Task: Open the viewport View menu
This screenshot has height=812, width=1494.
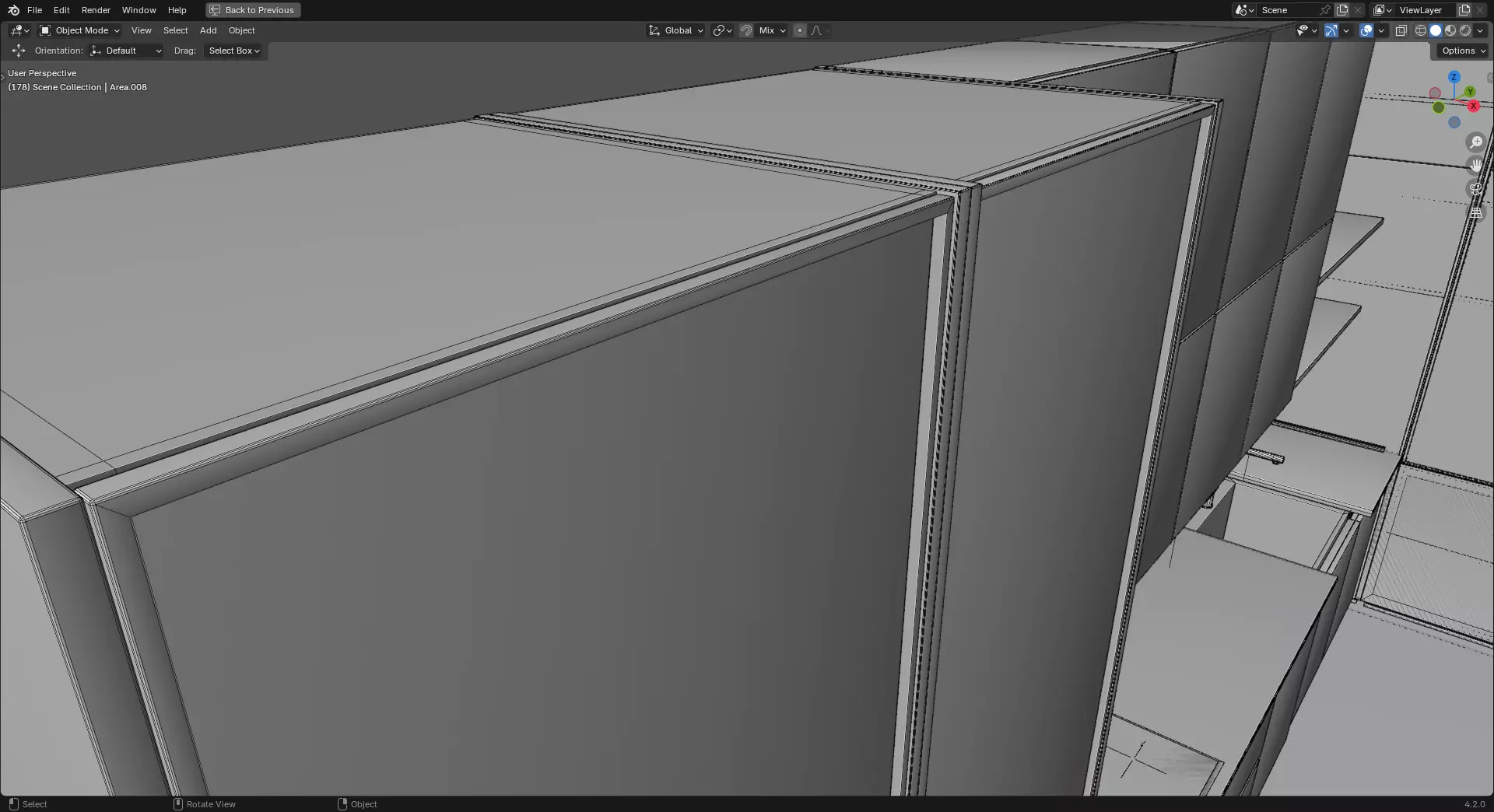Action: point(141,30)
